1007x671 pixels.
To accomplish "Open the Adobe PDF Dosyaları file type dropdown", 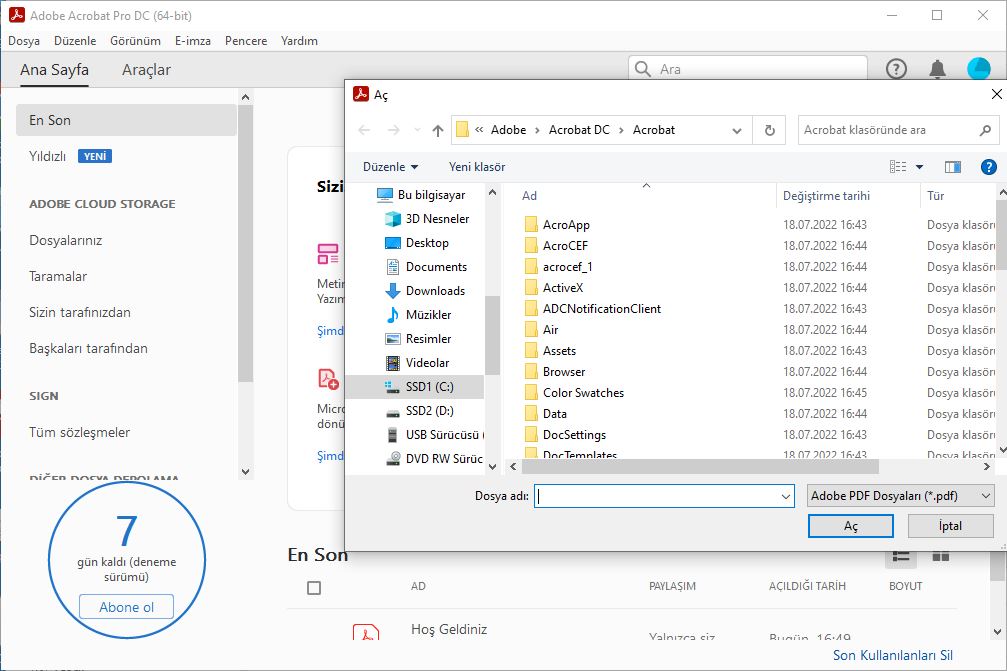I will 900,496.
